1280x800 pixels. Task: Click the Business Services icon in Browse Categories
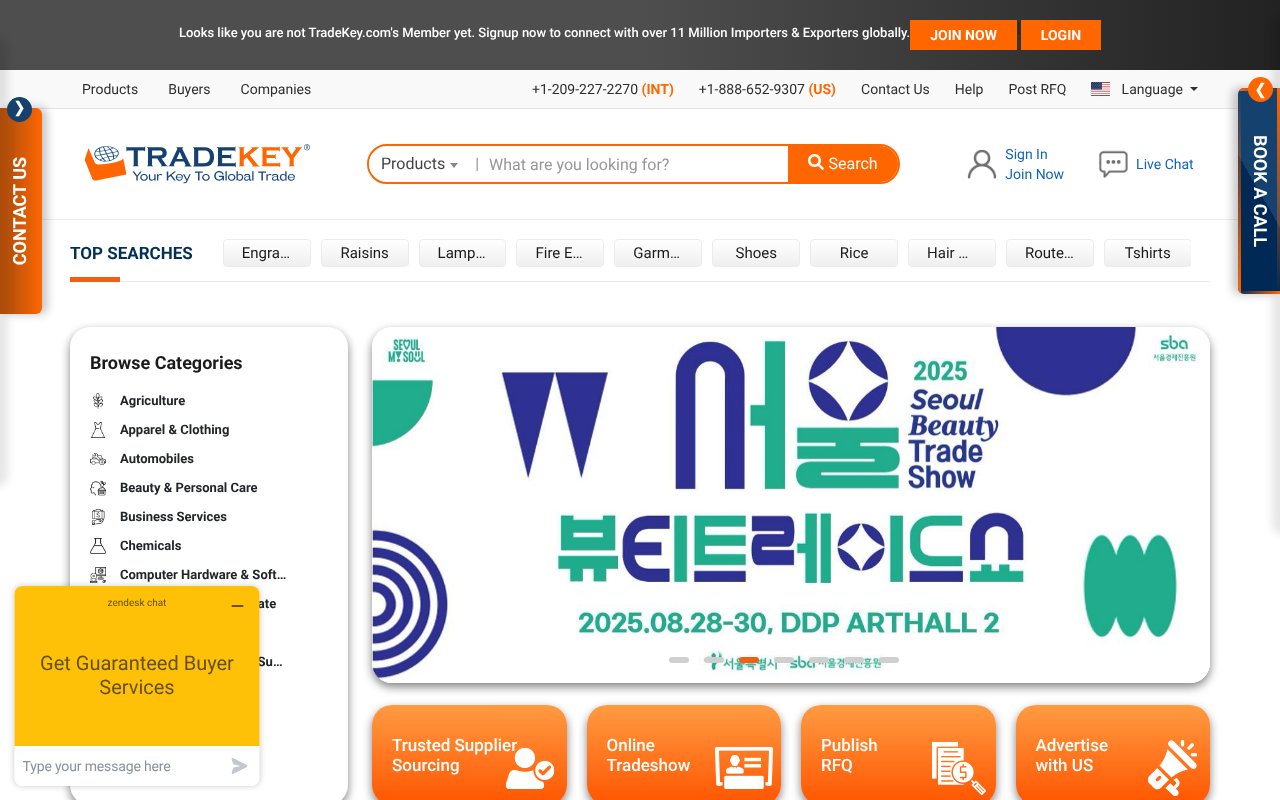pyautogui.click(x=98, y=516)
